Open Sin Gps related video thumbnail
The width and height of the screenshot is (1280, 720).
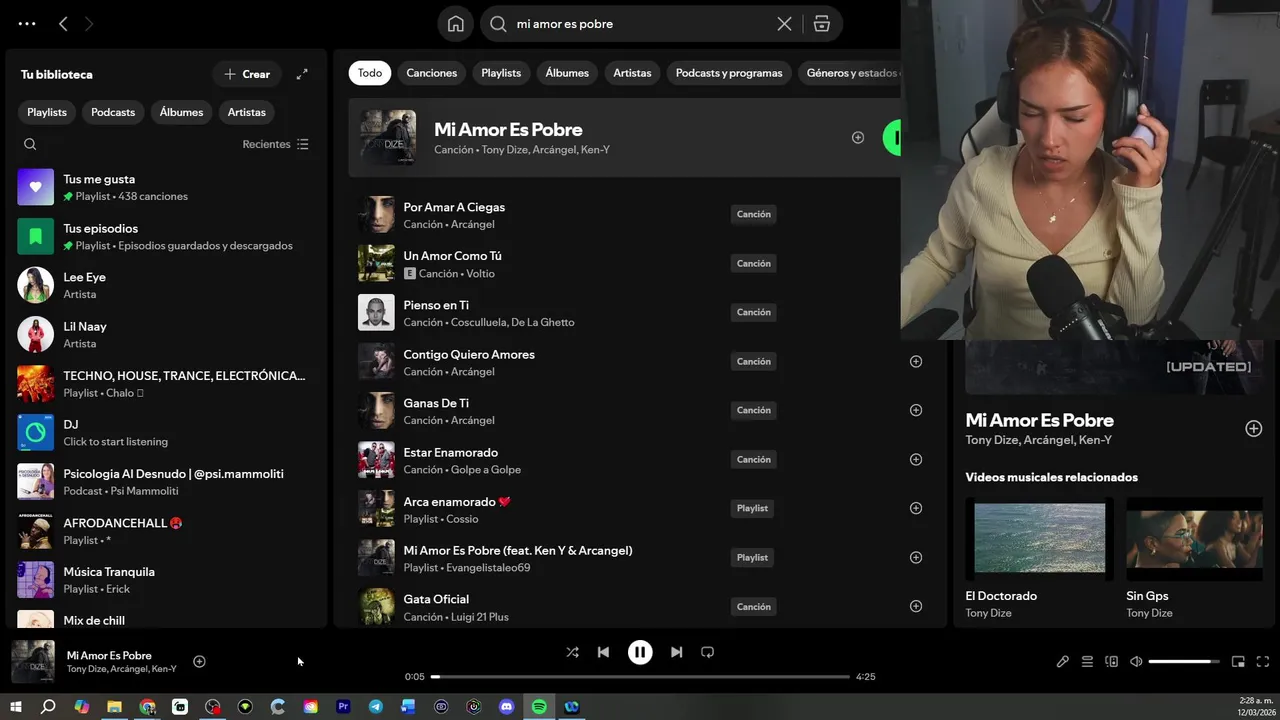point(1194,538)
